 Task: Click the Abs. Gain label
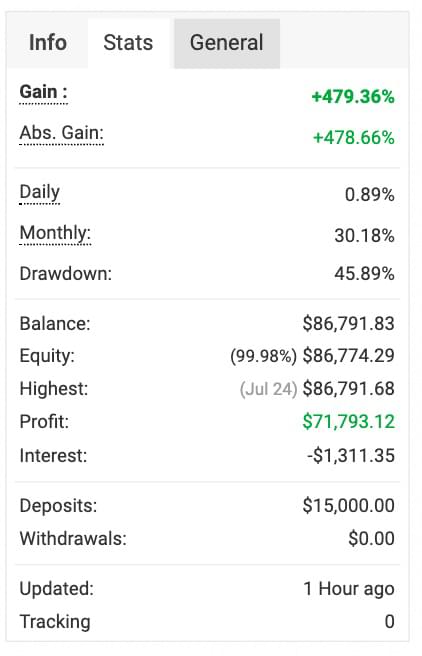coord(61,133)
